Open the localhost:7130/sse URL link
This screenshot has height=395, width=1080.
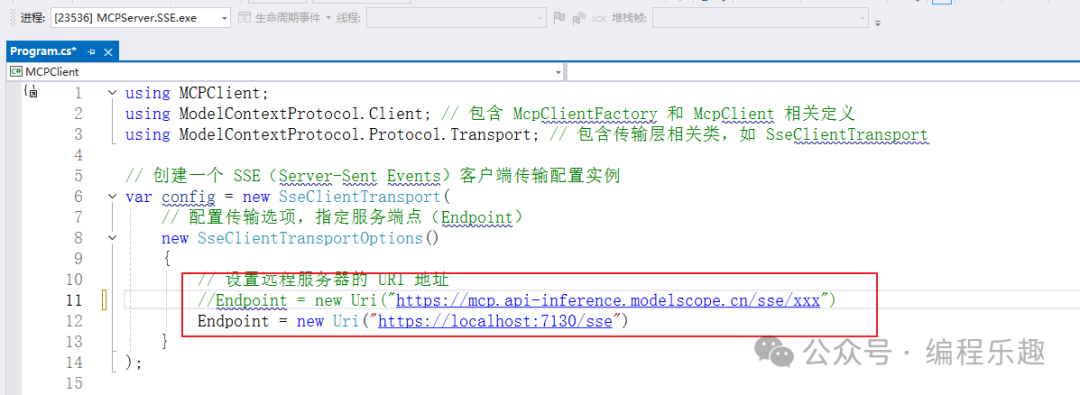495,321
